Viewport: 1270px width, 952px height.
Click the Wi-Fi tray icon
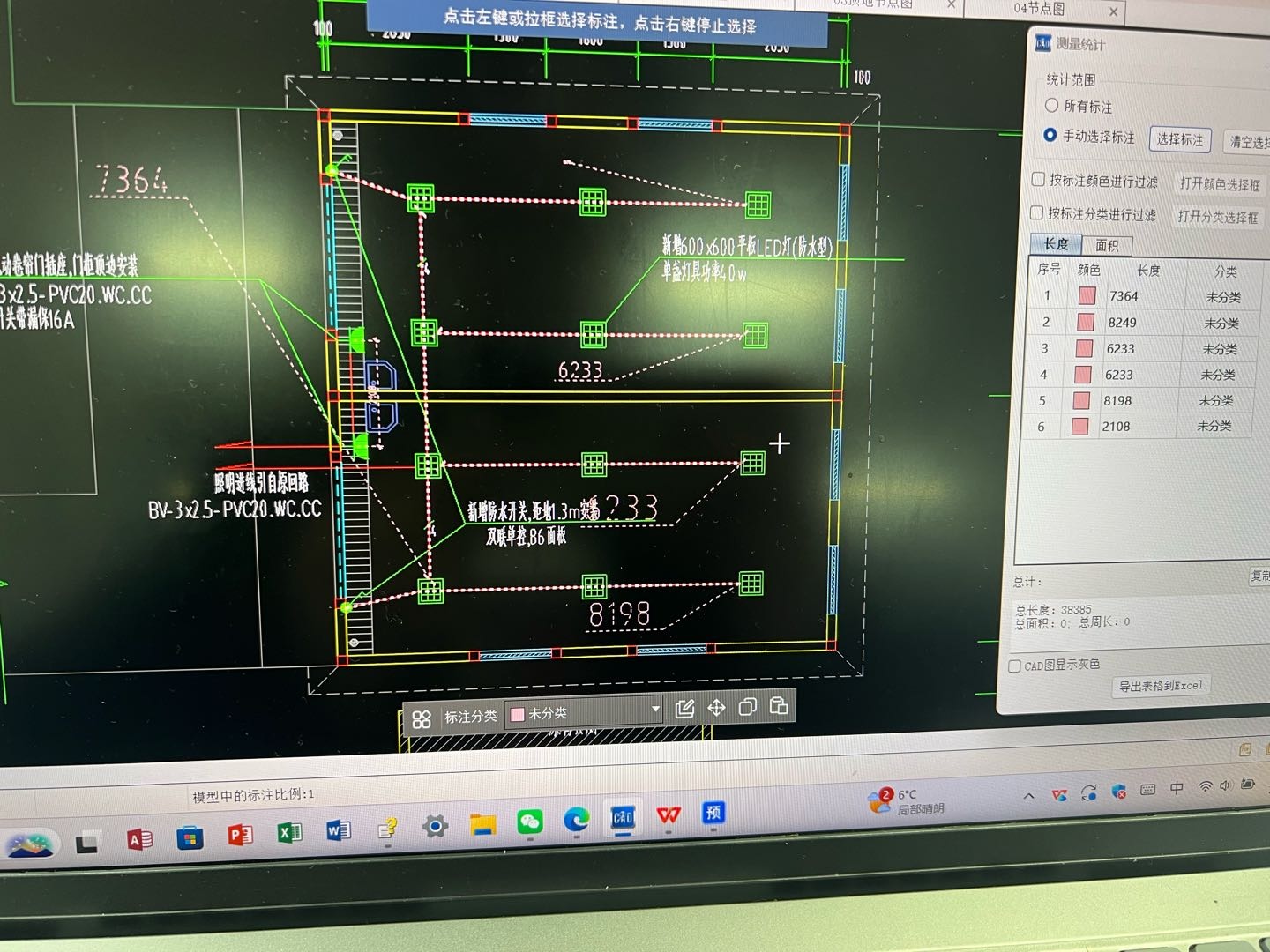point(1204,786)
